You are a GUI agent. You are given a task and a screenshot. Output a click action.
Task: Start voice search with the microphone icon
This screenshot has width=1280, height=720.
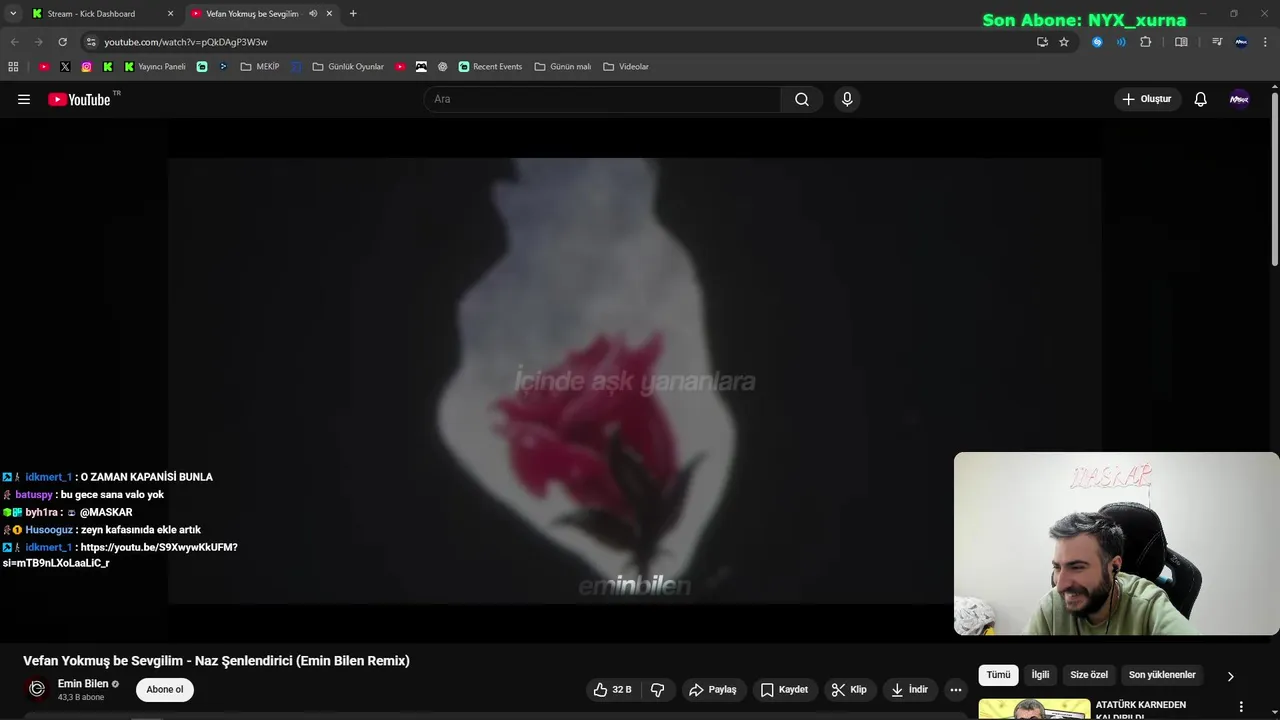[x=847, y=99]
